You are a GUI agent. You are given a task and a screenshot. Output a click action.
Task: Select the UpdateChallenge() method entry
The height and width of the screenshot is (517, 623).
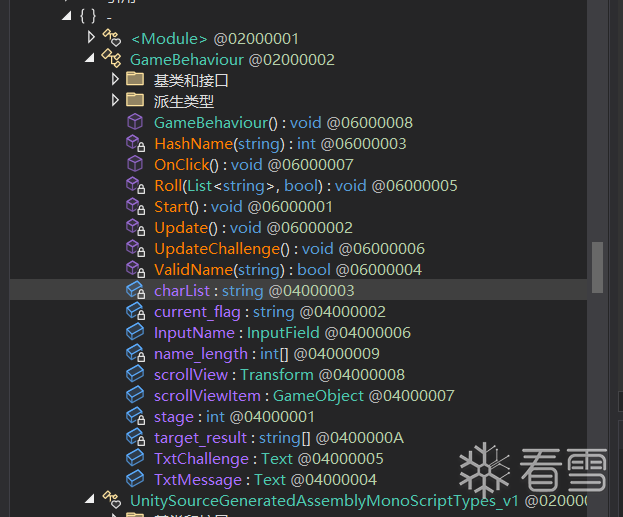coord(289,249)
